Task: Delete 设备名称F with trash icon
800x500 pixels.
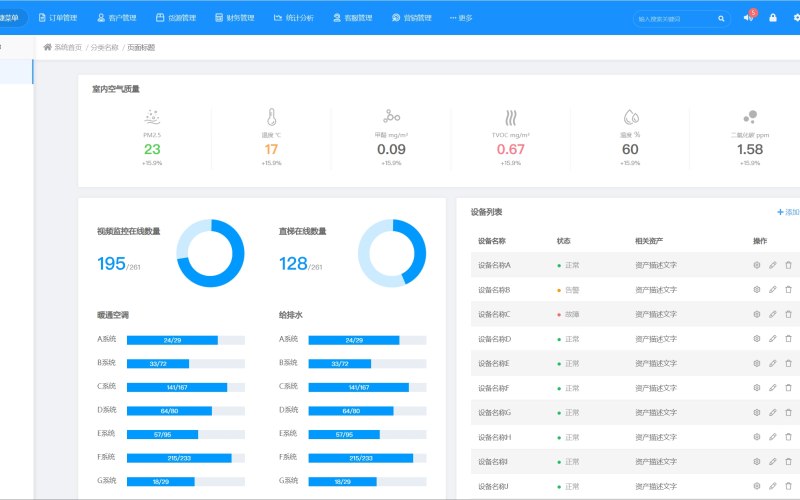Action: click(x=788, y=388)
